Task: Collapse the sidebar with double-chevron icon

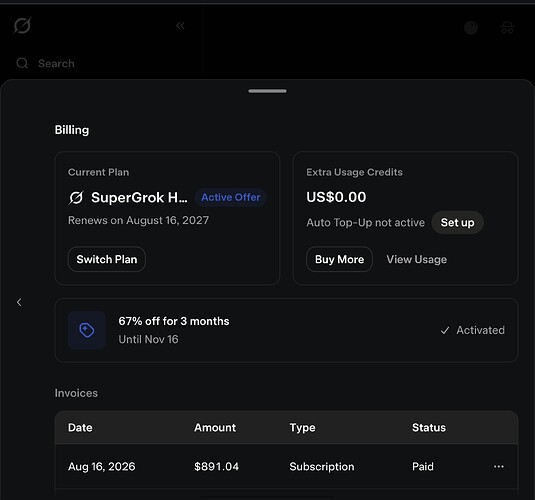Action: [x=180, y=26]
